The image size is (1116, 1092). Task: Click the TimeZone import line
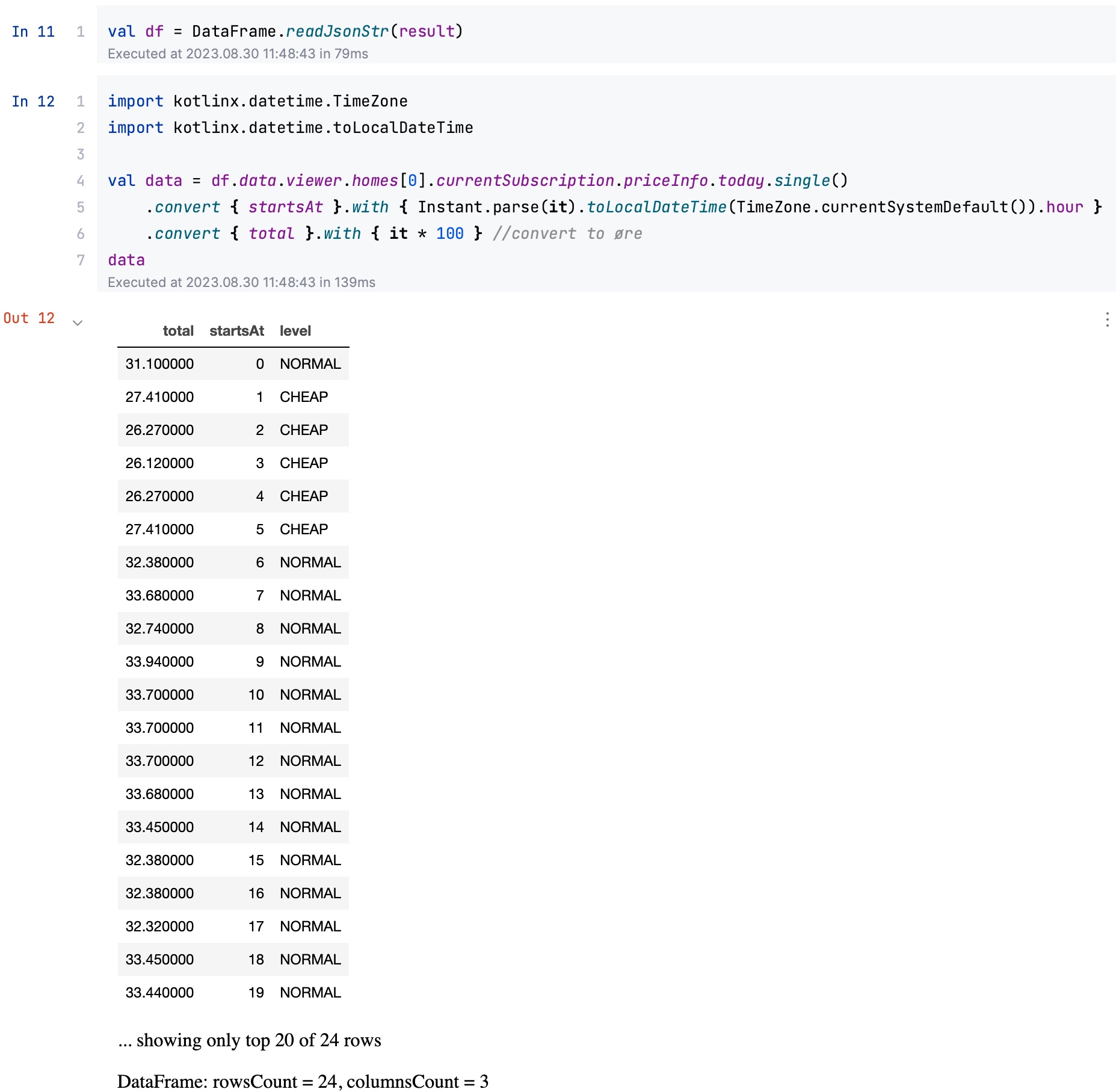[257, 101]
